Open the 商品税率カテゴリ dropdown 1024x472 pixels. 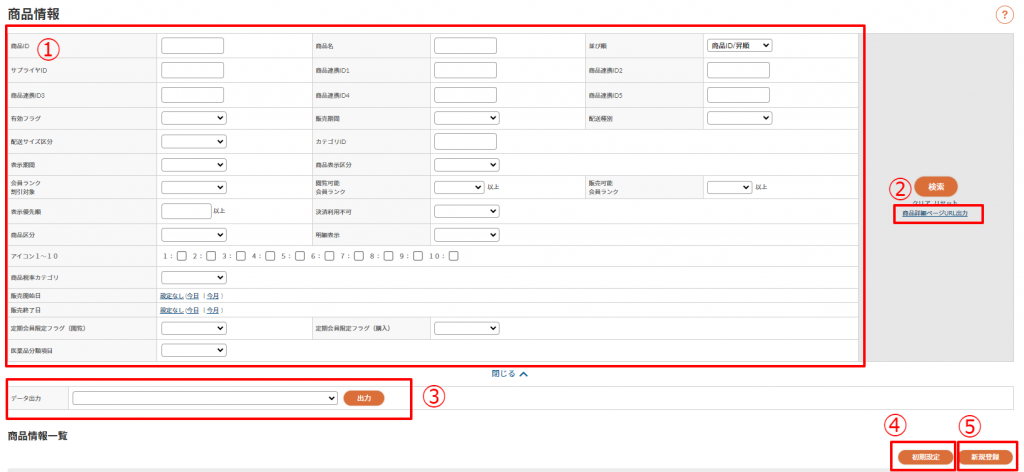click(x=194, y=278)
